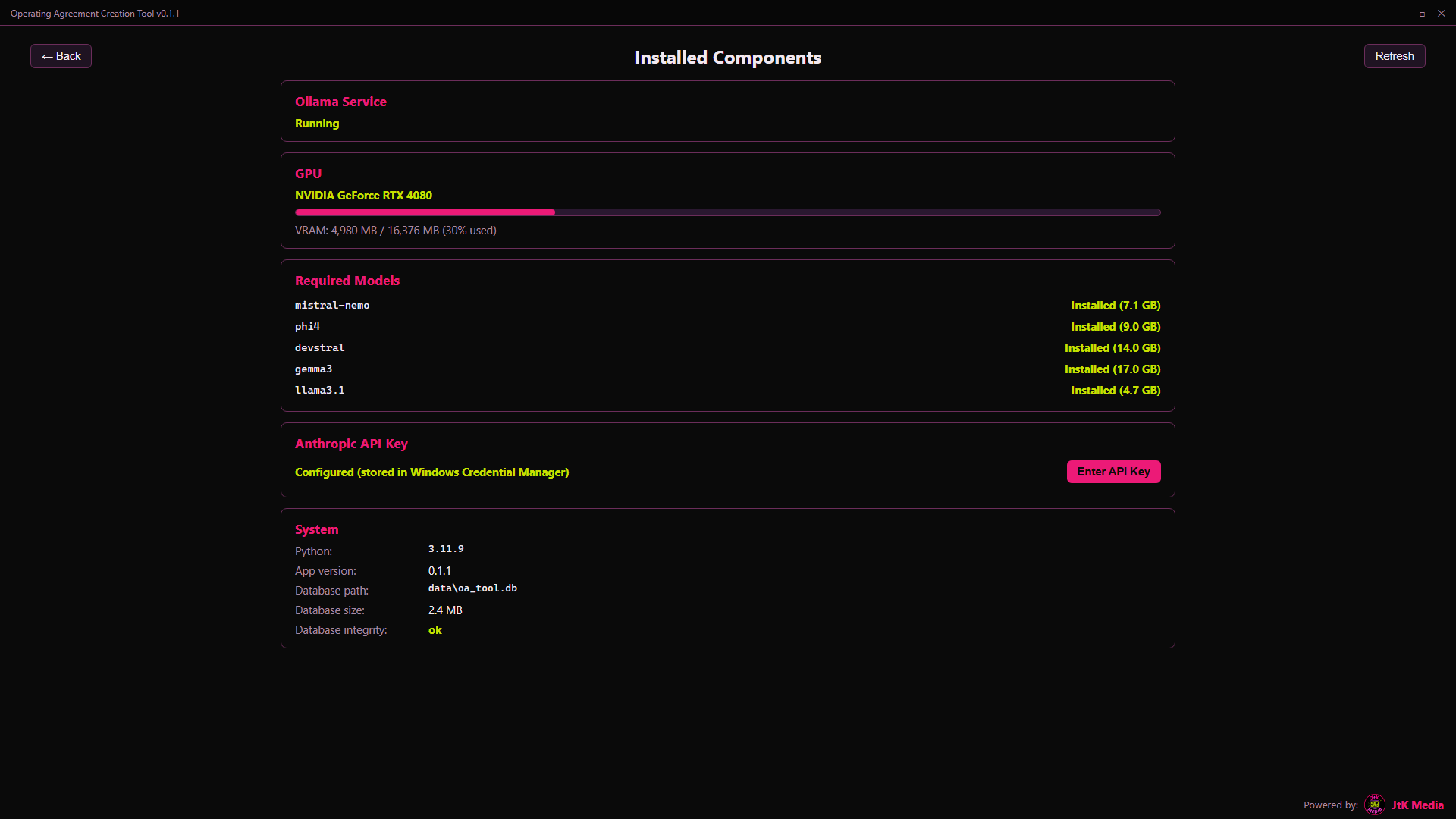Click the App version 0.1.1 value
Screen dimensions: 1456x819
tap(440, 571)
